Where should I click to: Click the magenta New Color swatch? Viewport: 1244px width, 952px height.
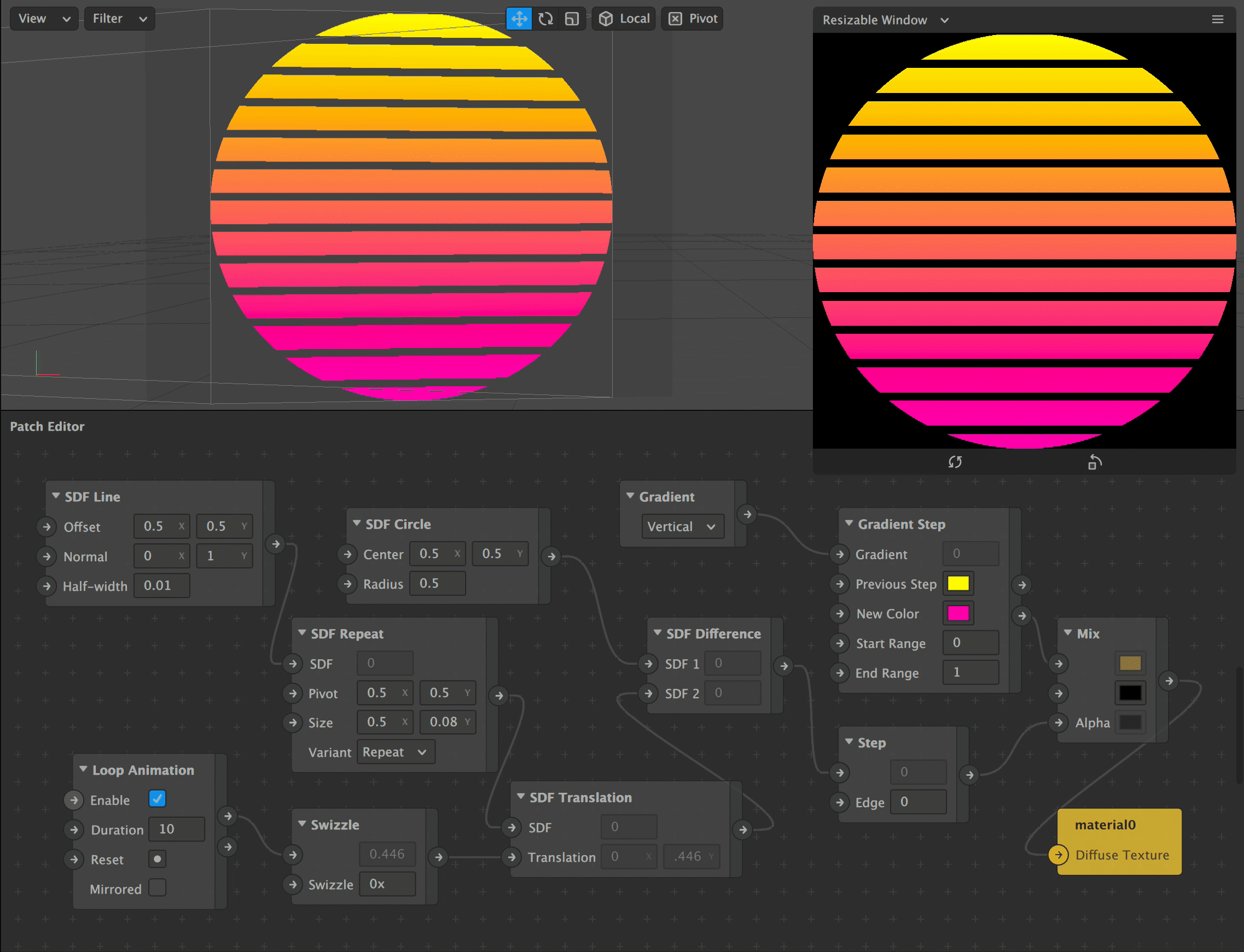coord(958,613)
